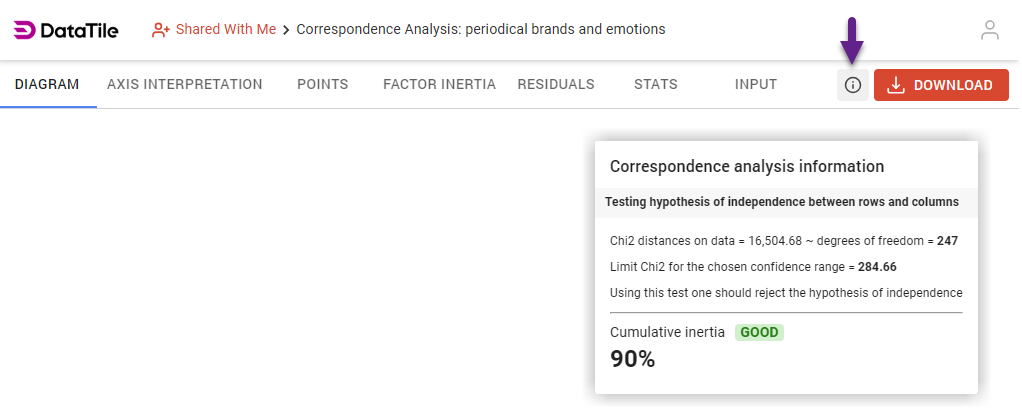
Task: Switch to the Stats tab
Action: (x=655, y=85)
